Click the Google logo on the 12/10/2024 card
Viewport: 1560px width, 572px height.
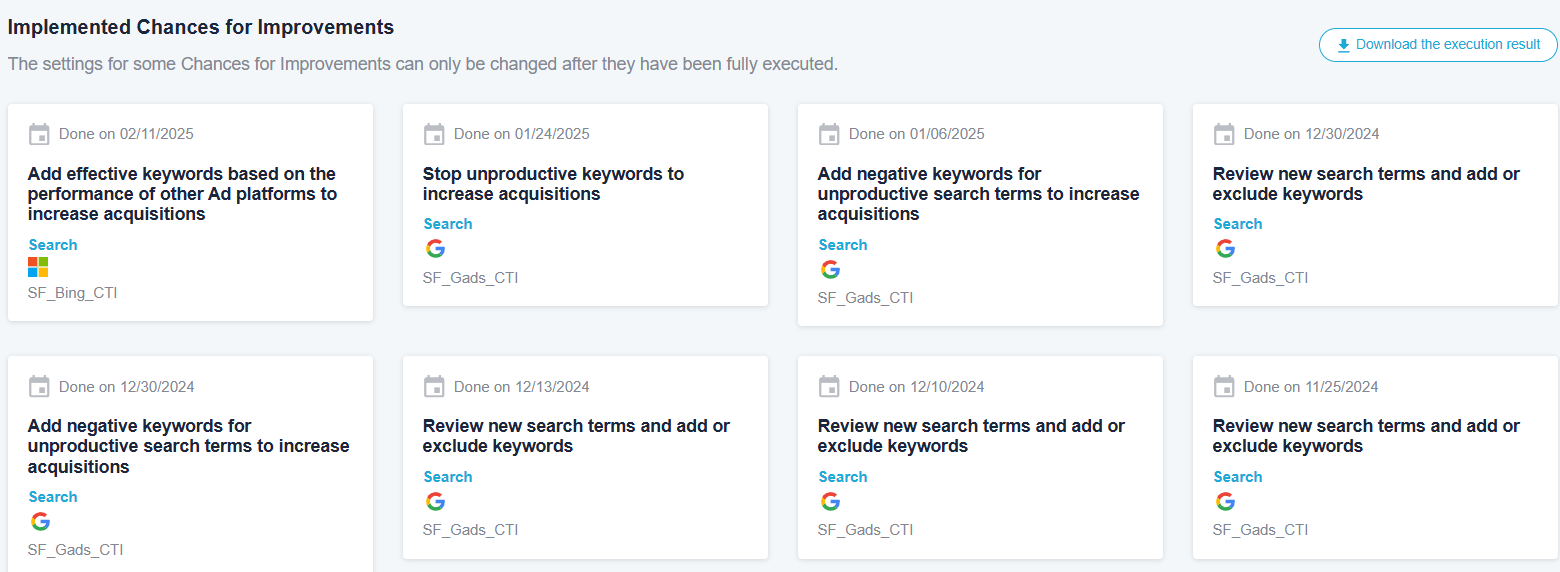point(830,501)
